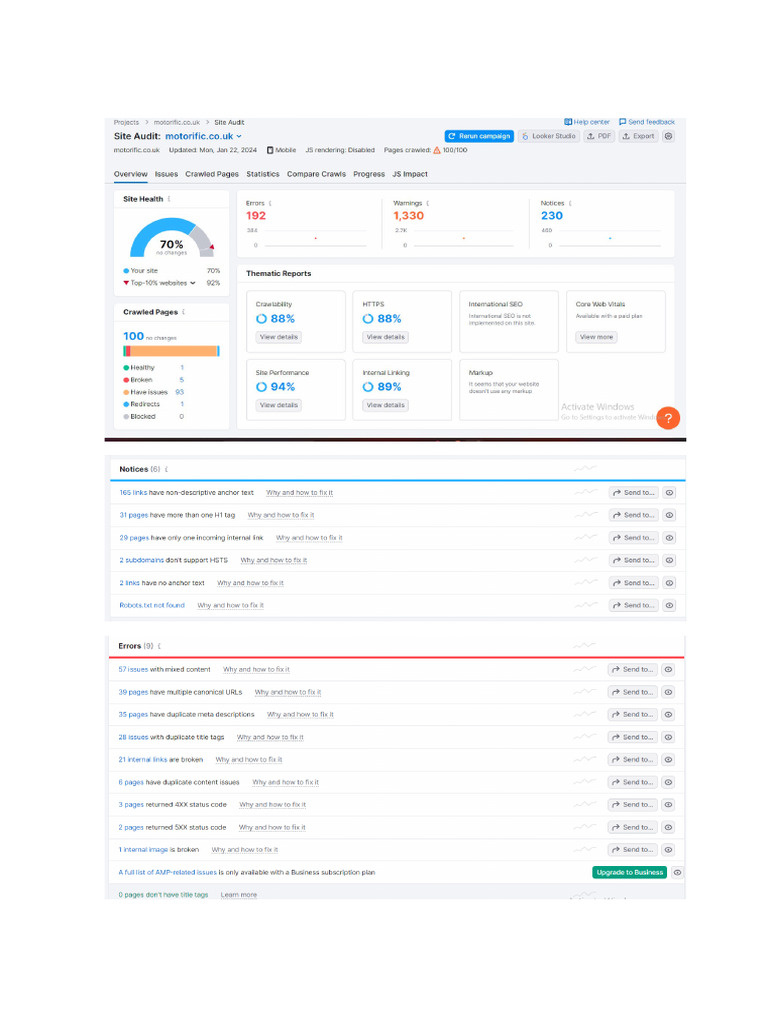View details of Site Performance report

(279, 405)
